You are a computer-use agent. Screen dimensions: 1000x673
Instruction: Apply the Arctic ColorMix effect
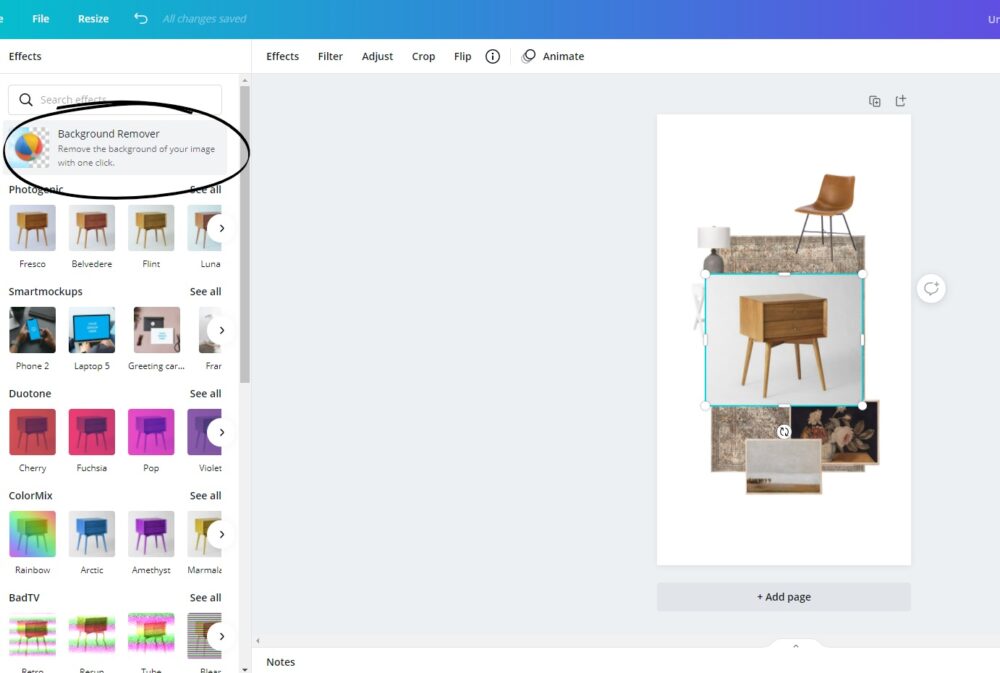pyautogui.click(x=92, y=534)
